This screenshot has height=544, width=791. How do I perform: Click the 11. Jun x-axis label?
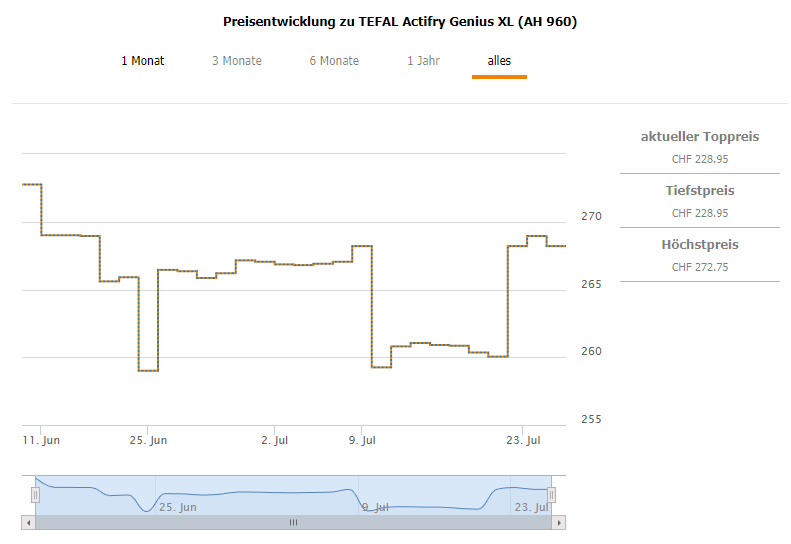[x=42, y=440]
